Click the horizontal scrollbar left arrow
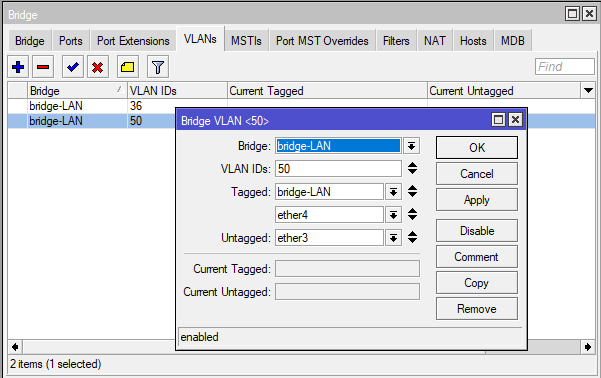Screen dimensions: 601x378 point(15,347)
